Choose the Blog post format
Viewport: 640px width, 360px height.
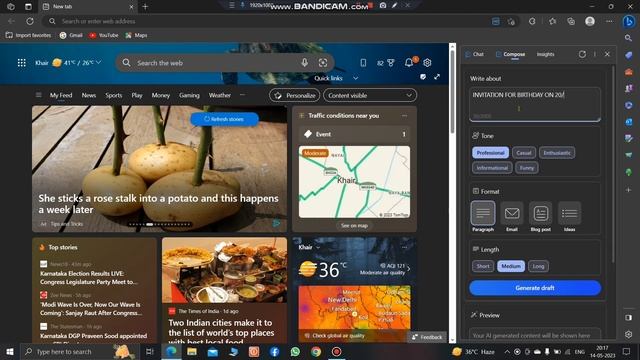pyautogui.click(x=540, y=216)
